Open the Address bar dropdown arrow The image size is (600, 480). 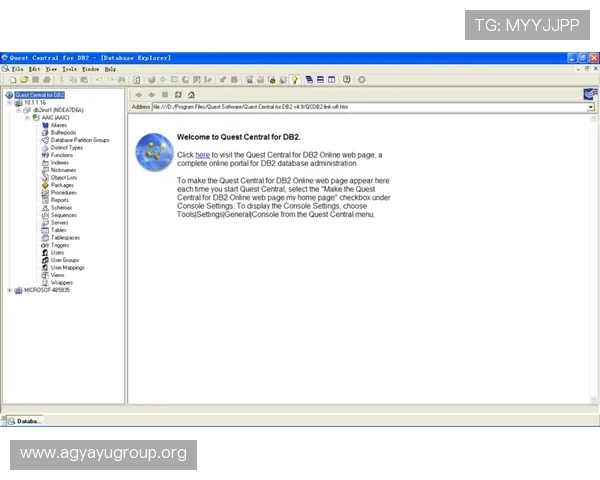[591, 106]
